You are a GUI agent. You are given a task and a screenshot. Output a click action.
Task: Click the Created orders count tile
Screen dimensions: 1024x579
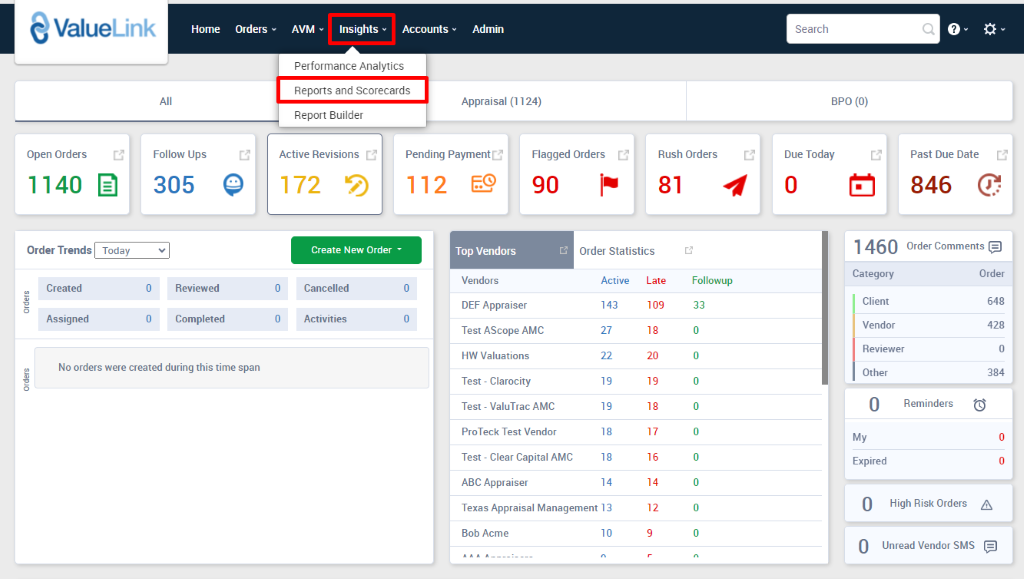click(99, 289)
